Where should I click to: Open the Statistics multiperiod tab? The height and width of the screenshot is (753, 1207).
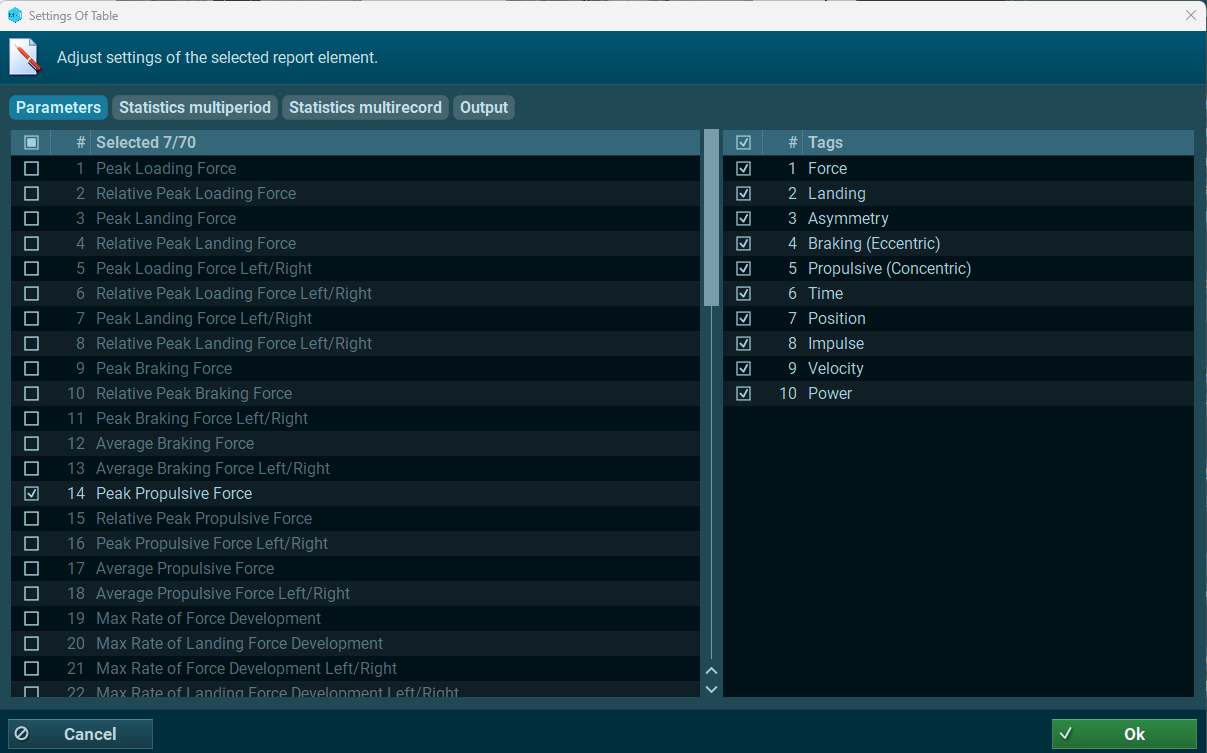[195, 107]
